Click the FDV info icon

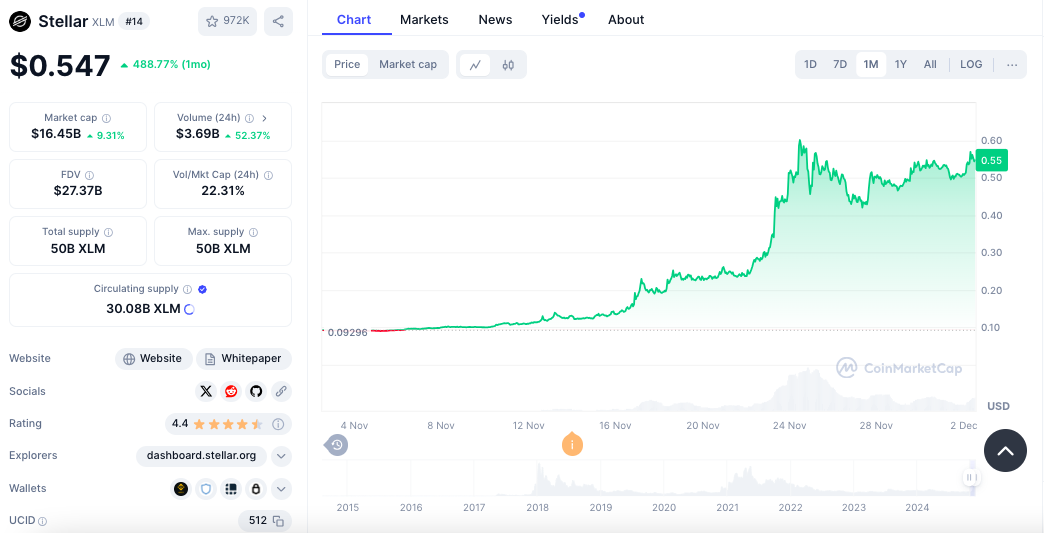[90, 175]
